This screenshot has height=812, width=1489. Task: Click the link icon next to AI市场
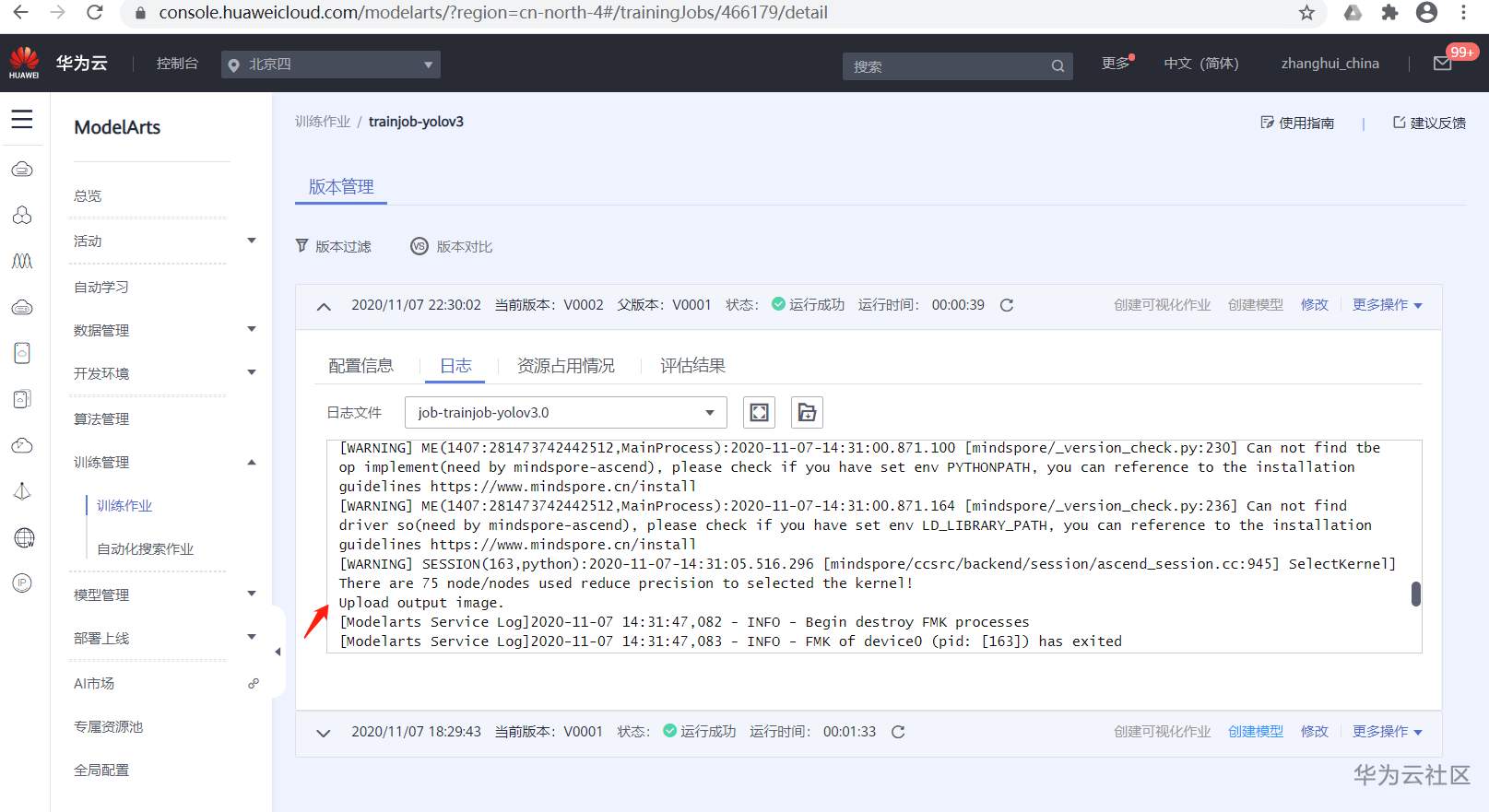tap(254, 684)
